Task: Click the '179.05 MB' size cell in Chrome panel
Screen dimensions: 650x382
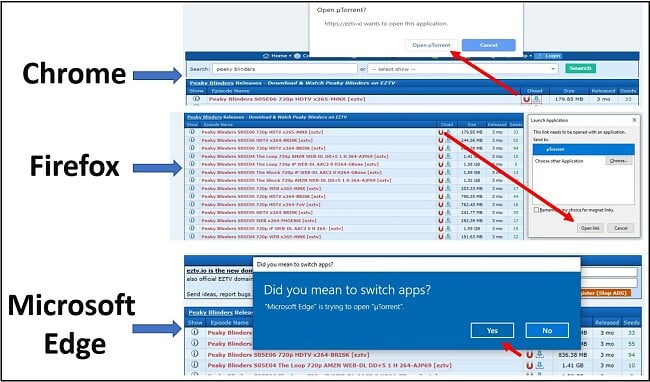Action: pyautogui.click(x=569, y=99)
